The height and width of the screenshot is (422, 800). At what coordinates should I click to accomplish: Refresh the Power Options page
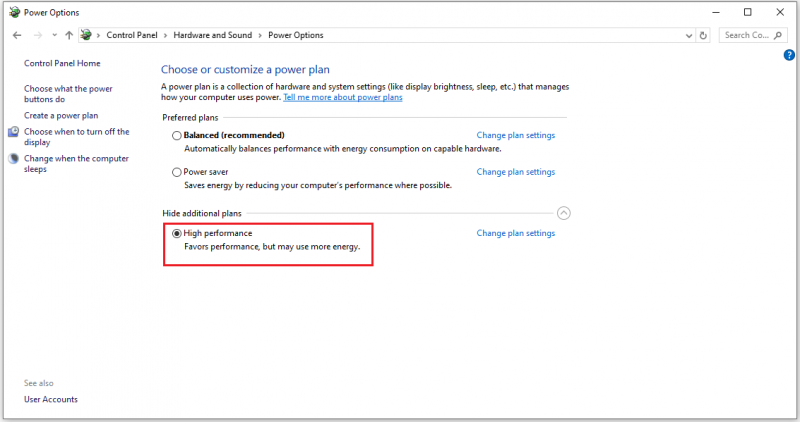tap(703, 35)
